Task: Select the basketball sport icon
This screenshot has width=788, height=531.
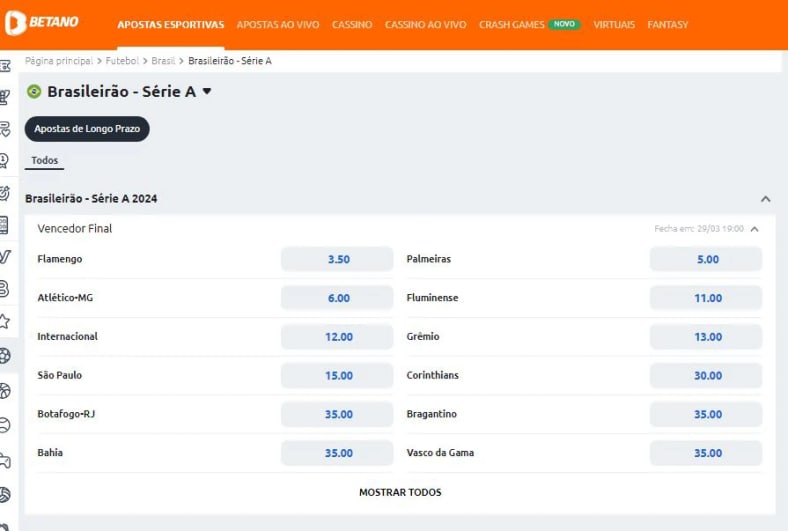Action: (5, 391)
